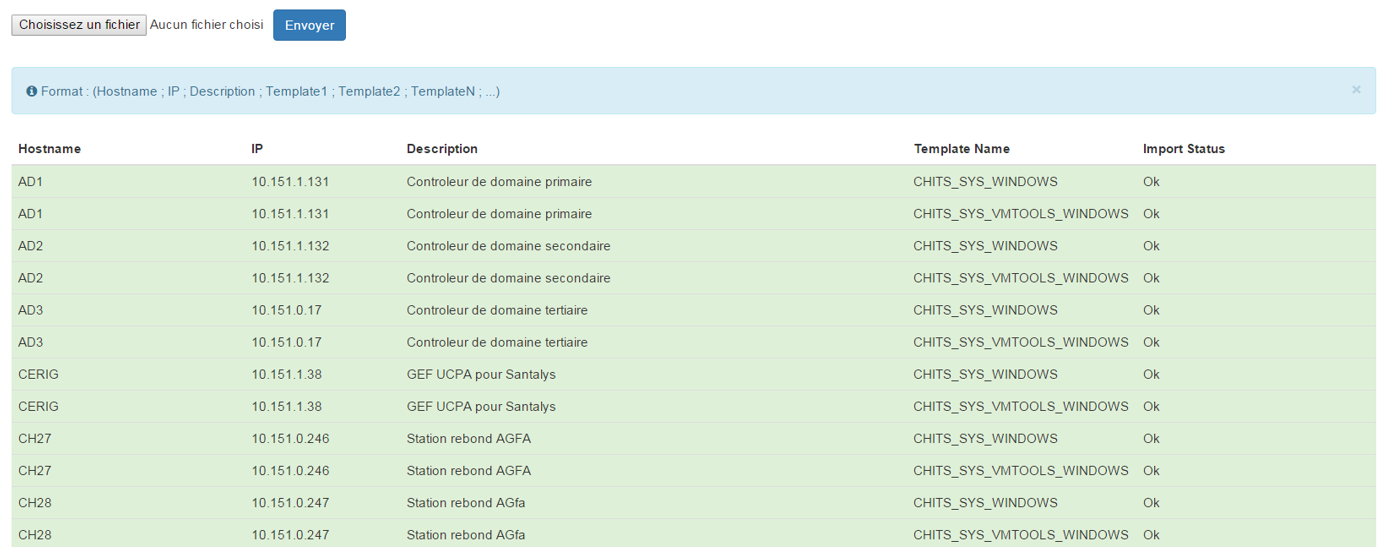
Task: Click Ok status in second AD1 row
Action: 1151,214
